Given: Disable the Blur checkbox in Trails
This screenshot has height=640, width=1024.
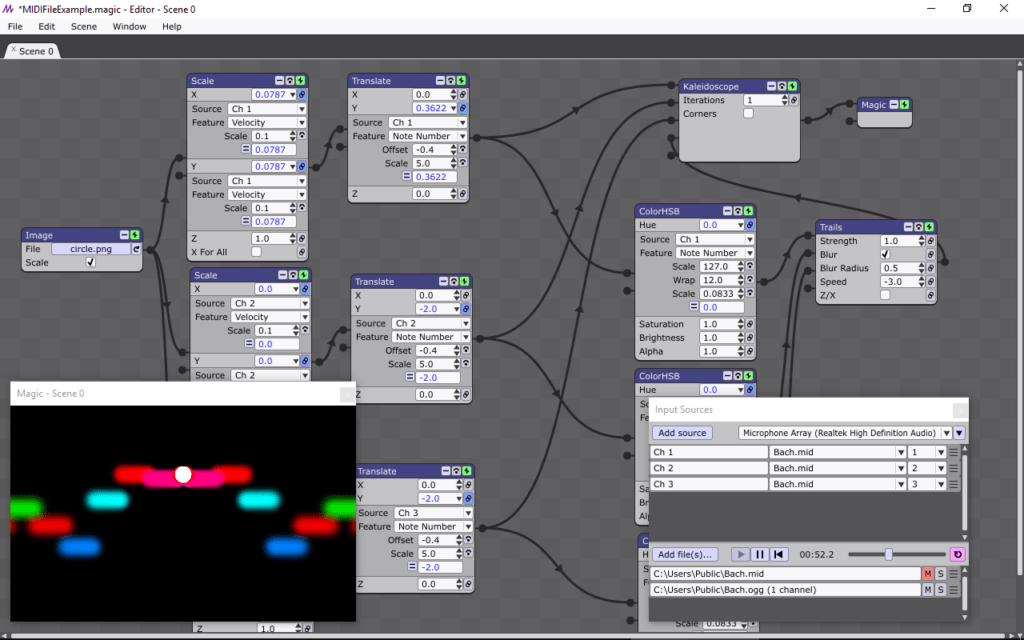Looking at the screenshot, I should tap(885, 254).
